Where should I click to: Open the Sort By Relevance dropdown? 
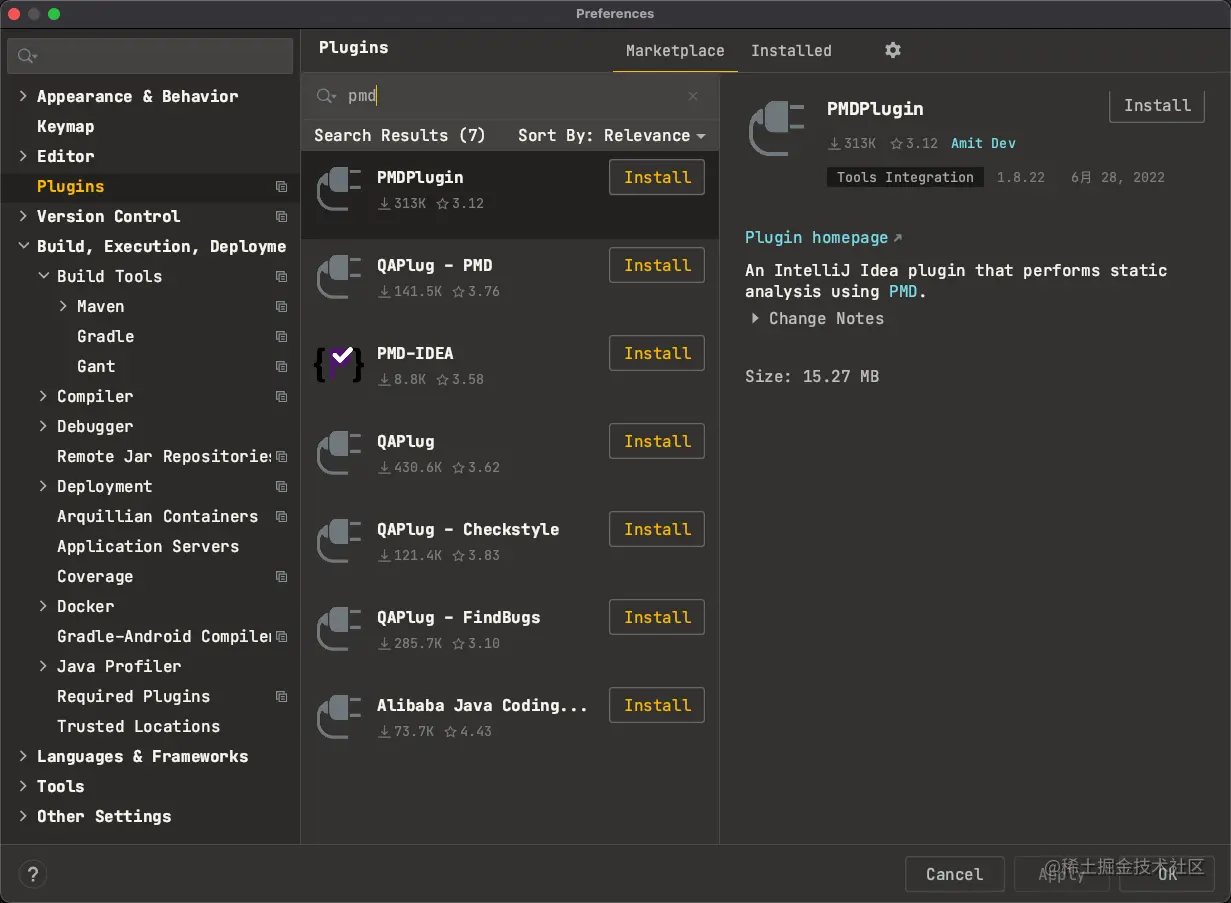point(611,135)
